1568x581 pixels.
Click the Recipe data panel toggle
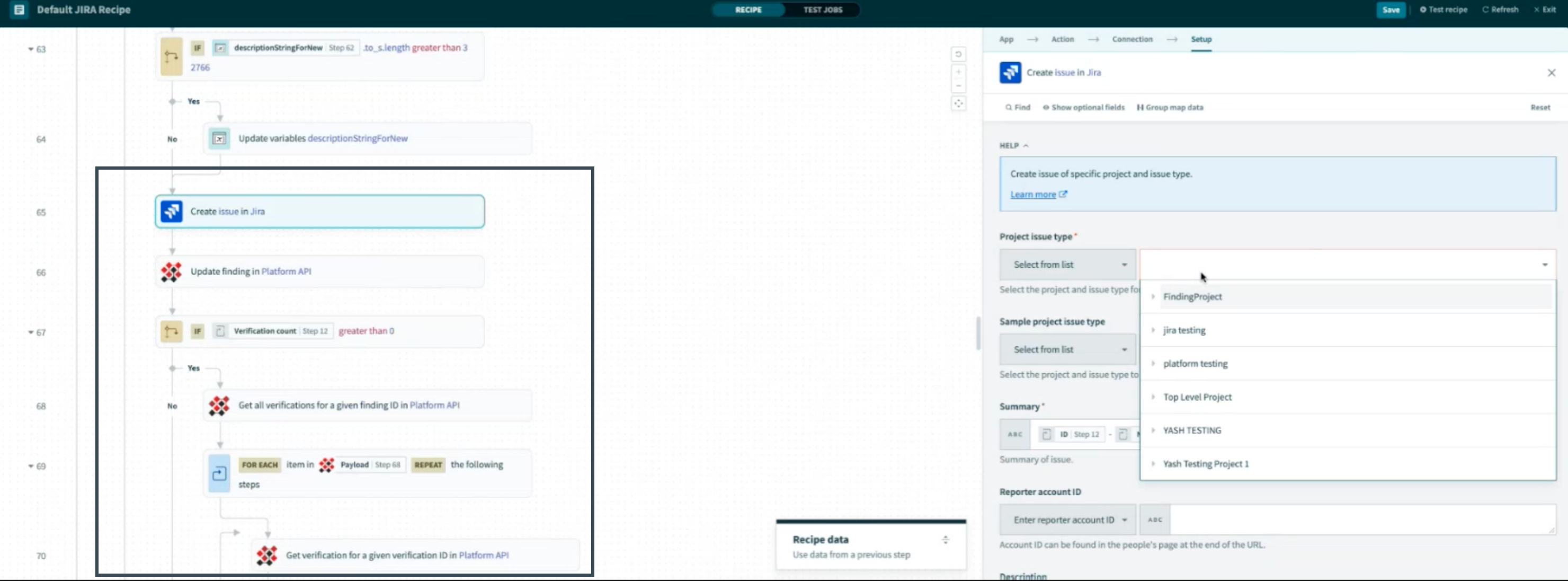click(946, 539)
